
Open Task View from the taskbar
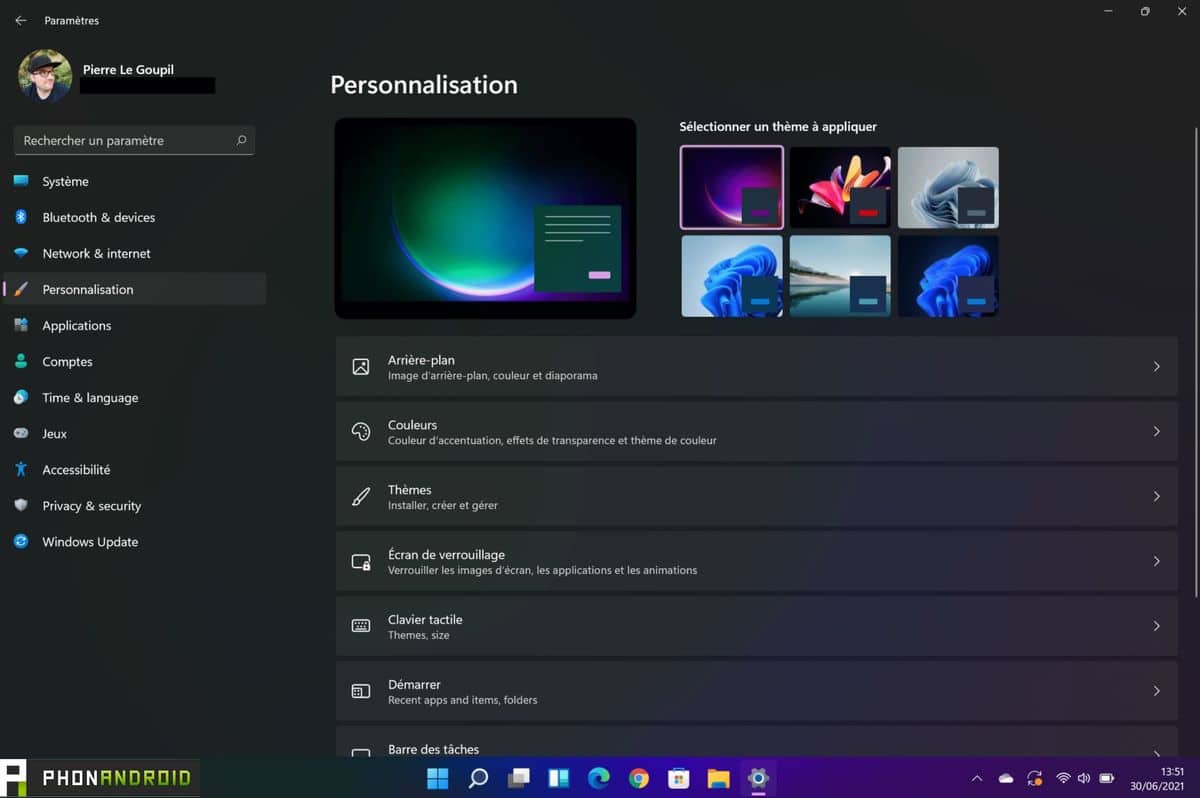click(x=518, y=778)
